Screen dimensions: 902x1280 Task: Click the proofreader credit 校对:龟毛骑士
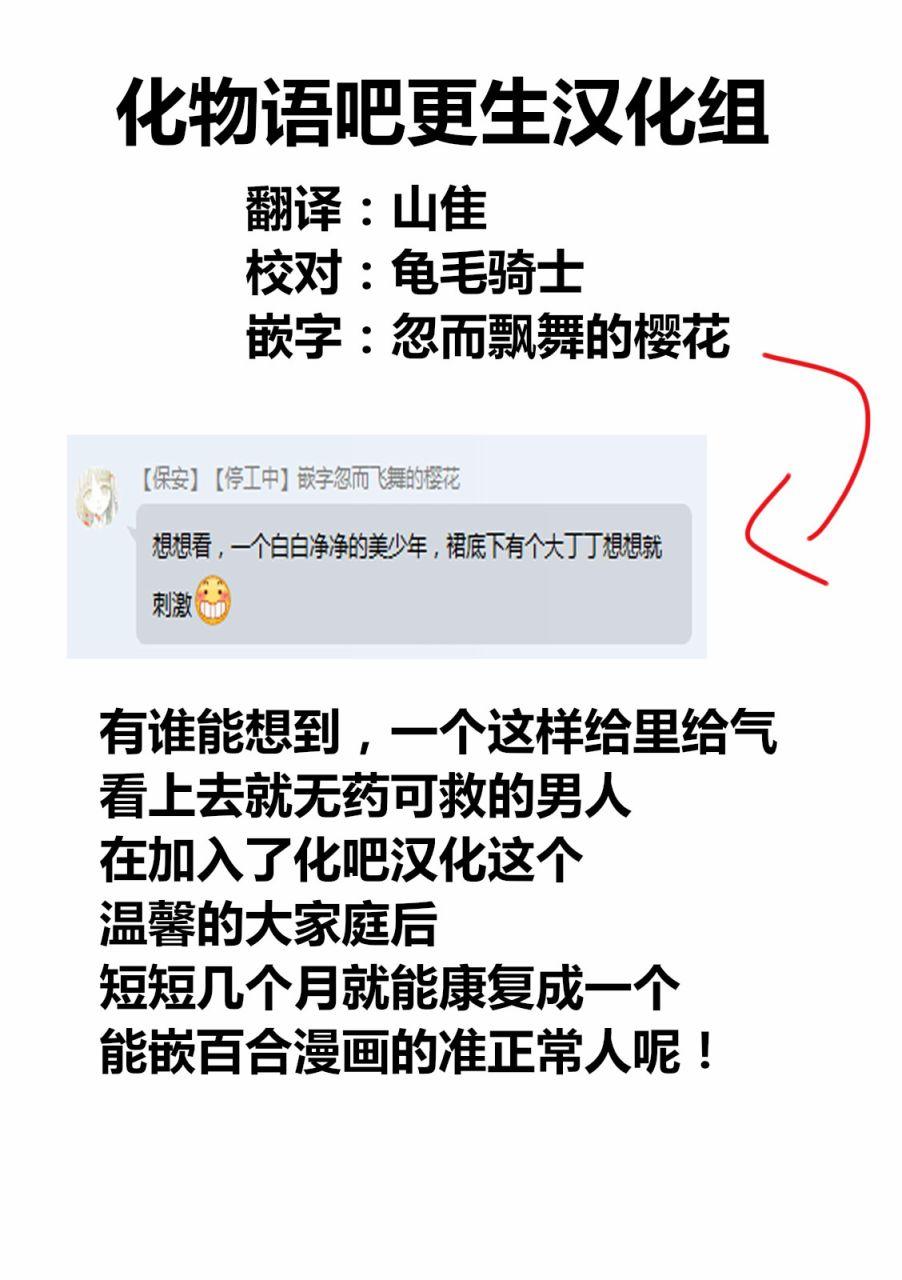coord(415,273)
